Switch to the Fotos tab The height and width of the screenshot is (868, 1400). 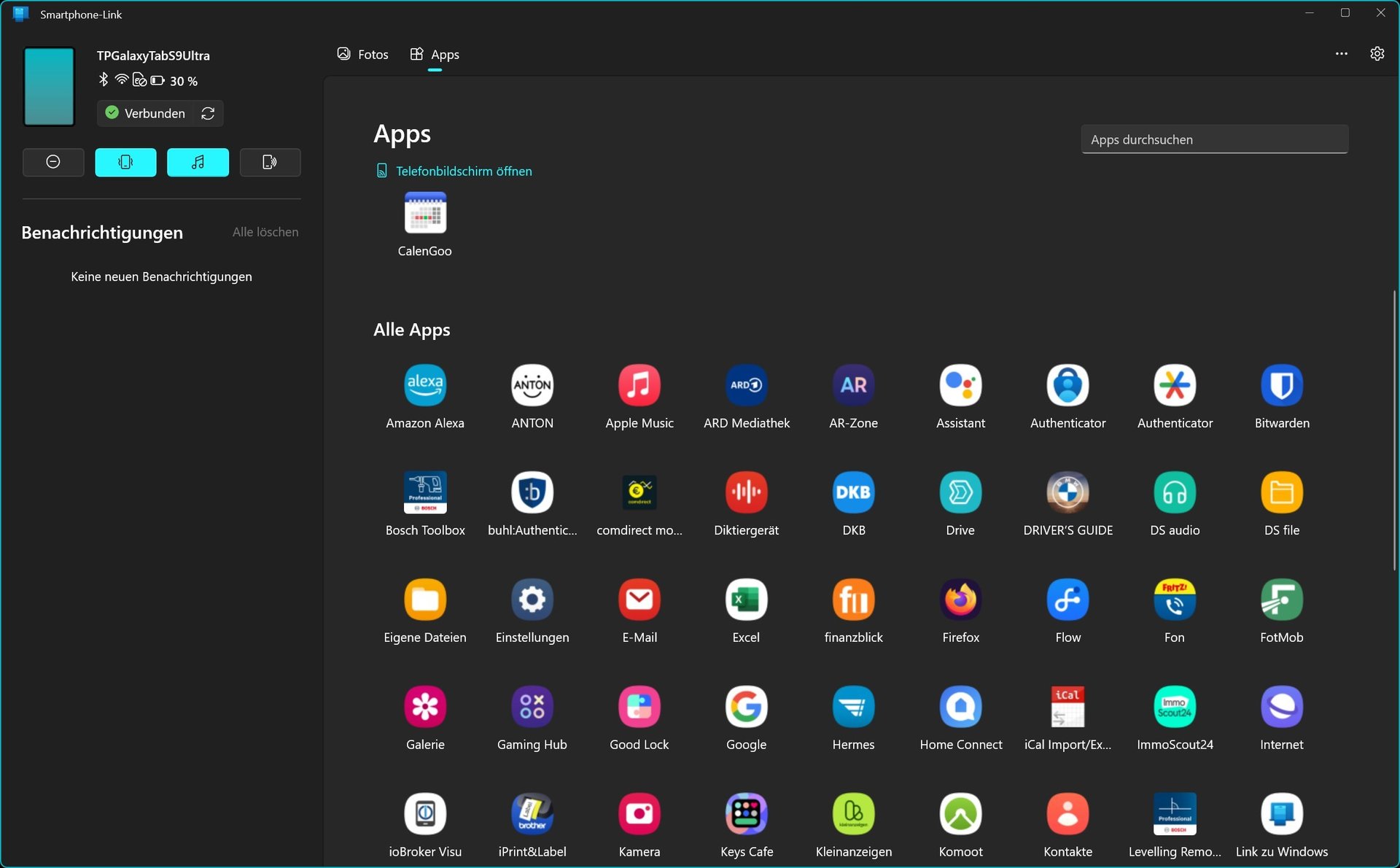click(x=362, y=54)
